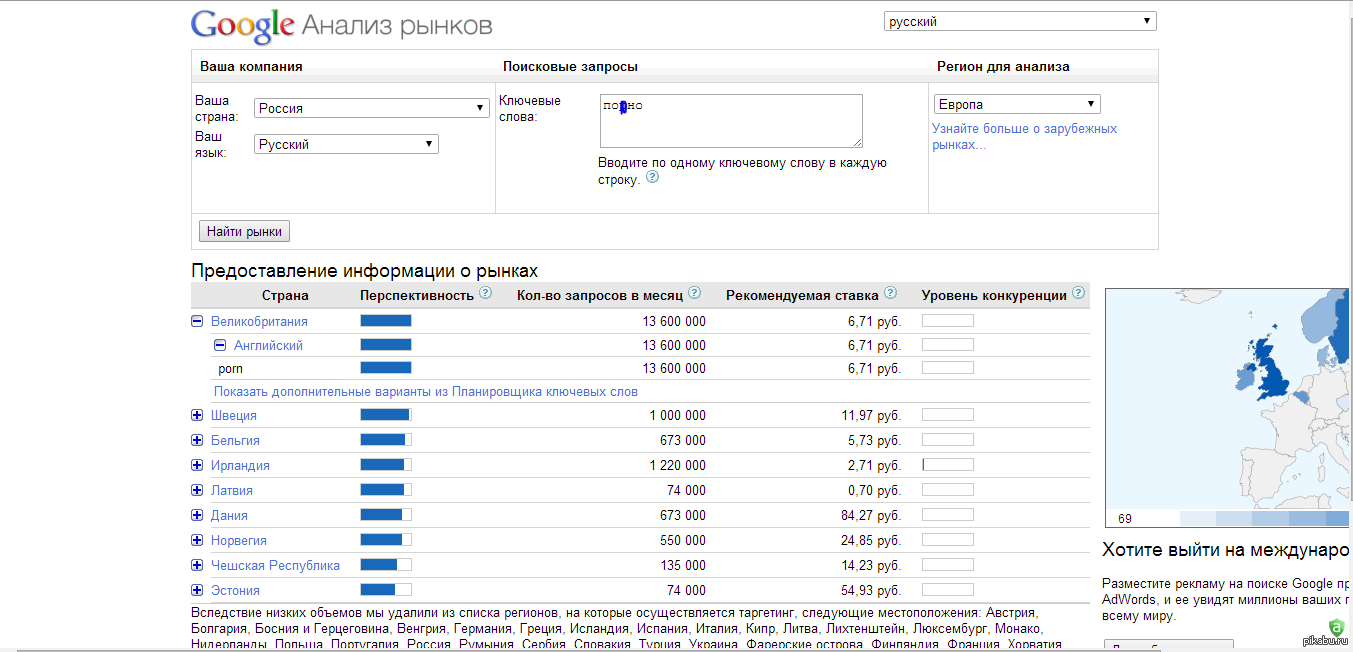Click the Найти рынки button
This screenshot has width=1353, height=652.
[x=245, y=231]
